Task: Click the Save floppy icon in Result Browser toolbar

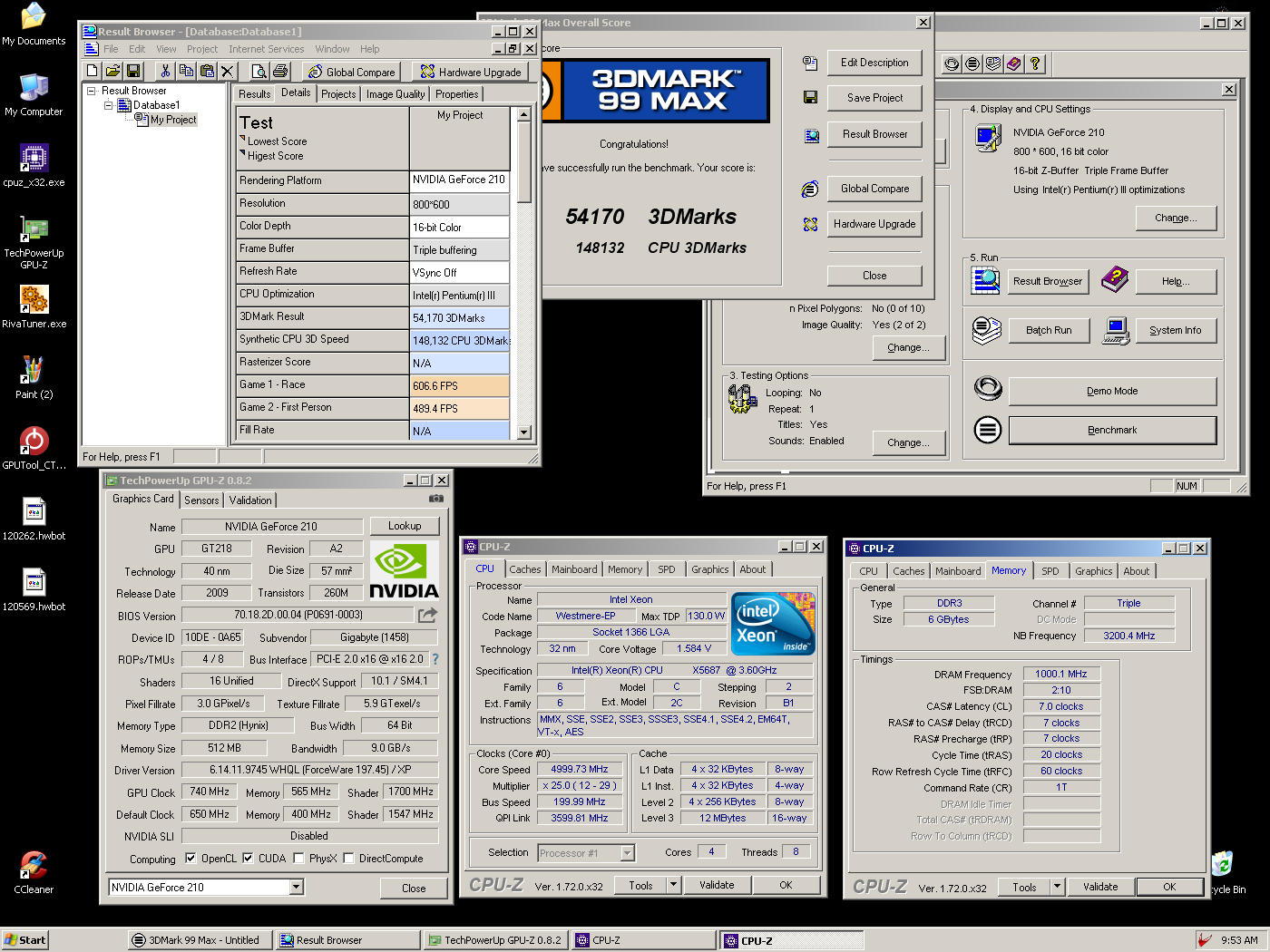Action: pyautogui.click(x=133, y=71)
